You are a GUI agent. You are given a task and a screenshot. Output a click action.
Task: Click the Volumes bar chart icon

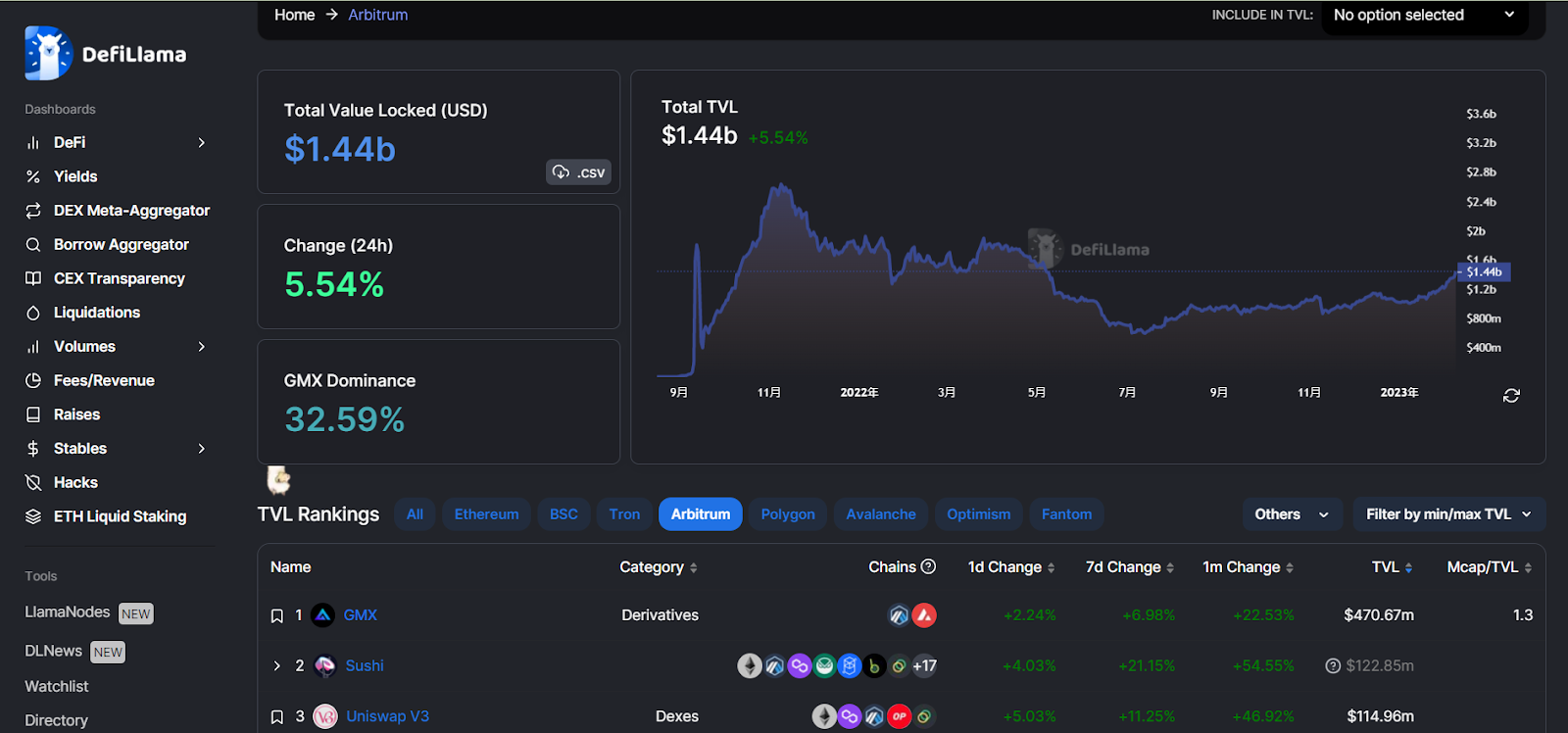click(33, 347)
